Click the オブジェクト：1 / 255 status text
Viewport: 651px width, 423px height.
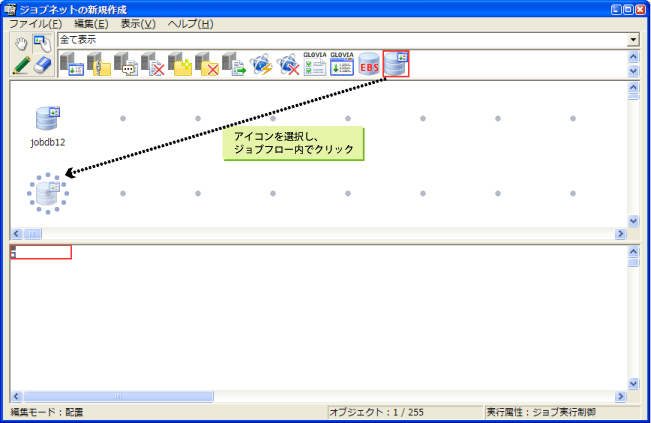(377, 412)
